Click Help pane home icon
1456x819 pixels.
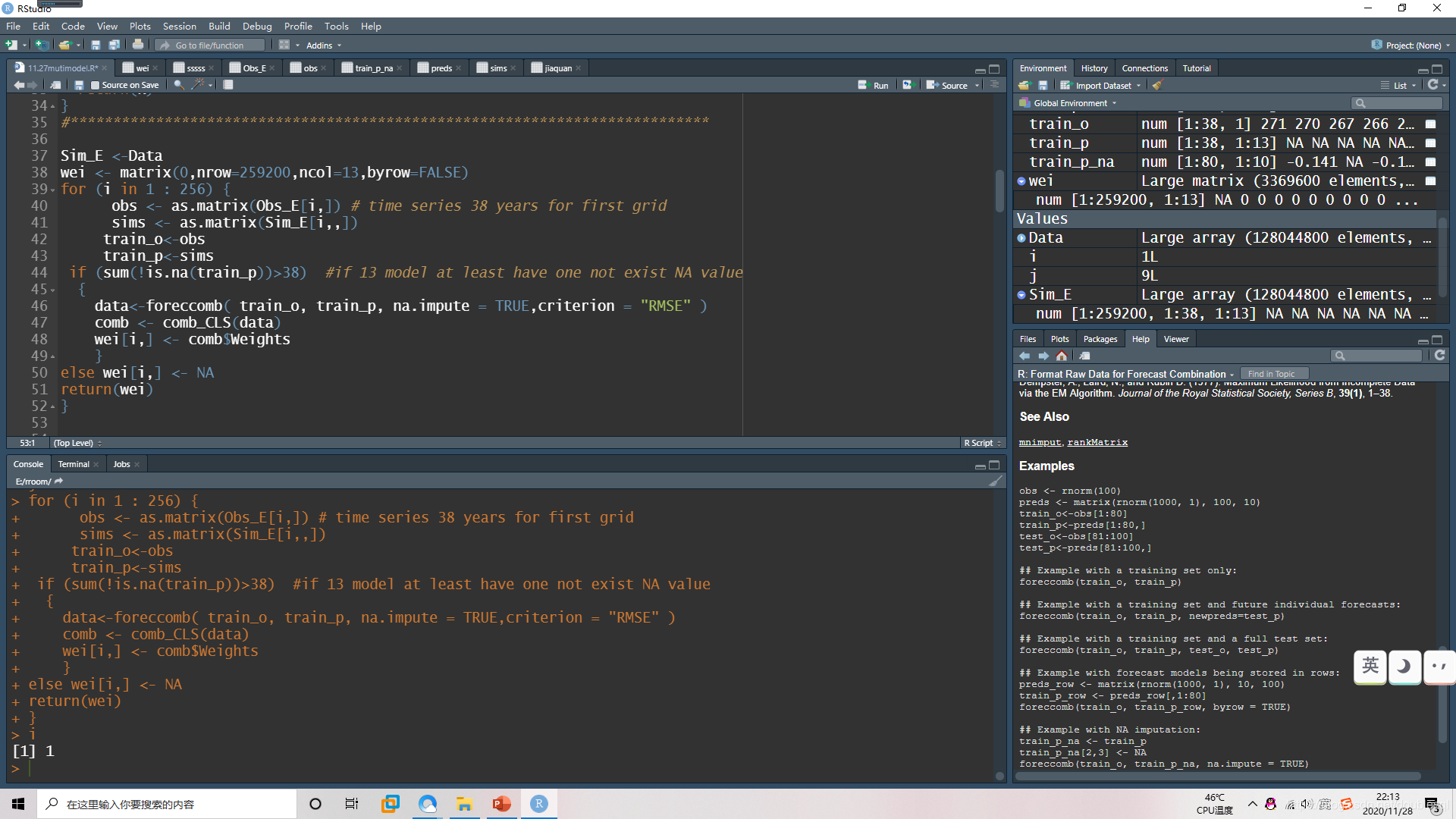[x=1062, y=356]
